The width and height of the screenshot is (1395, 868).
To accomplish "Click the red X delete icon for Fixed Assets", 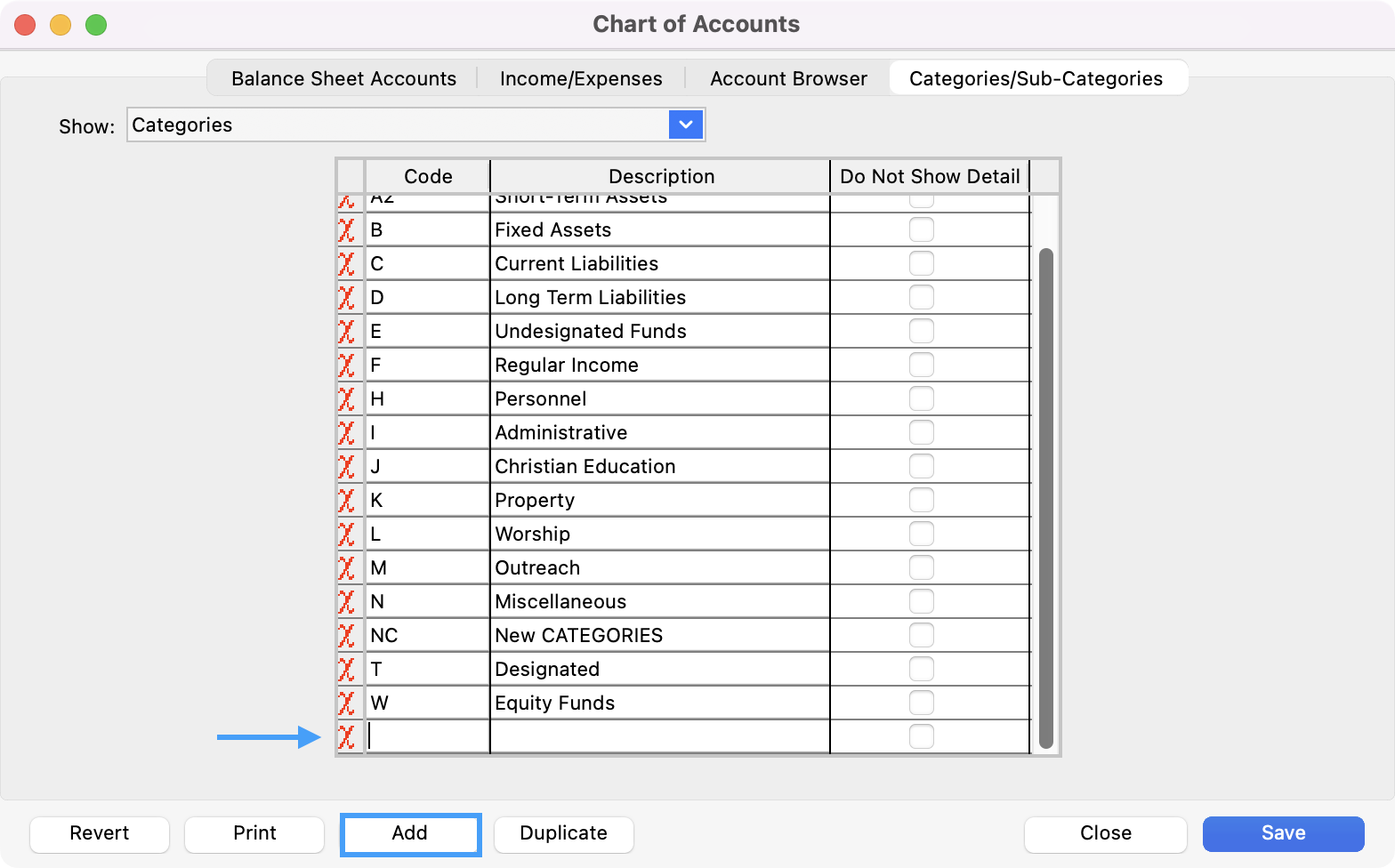I will click(x=347, y=230).
